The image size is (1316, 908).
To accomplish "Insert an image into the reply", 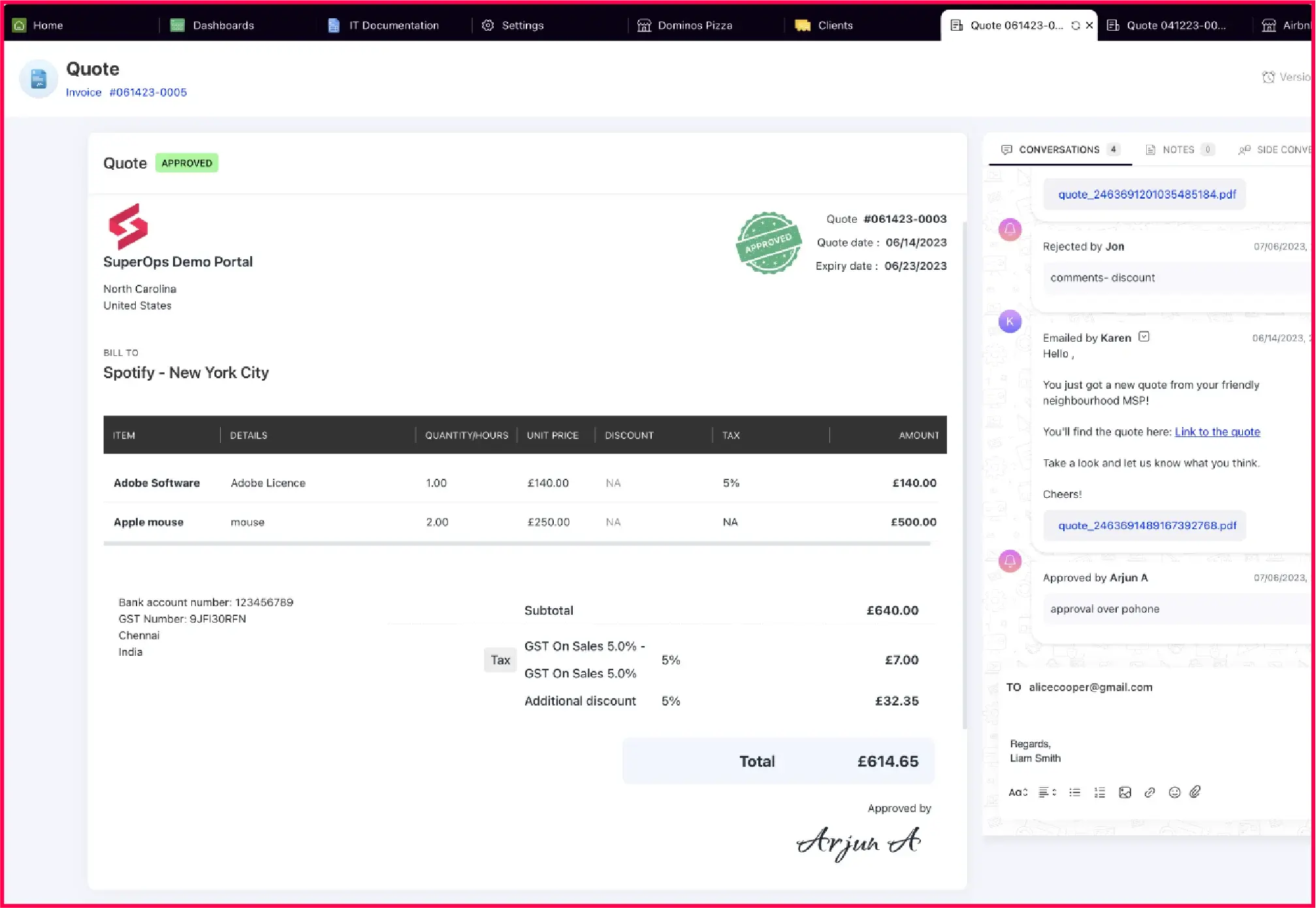I will click(1125, 792).
